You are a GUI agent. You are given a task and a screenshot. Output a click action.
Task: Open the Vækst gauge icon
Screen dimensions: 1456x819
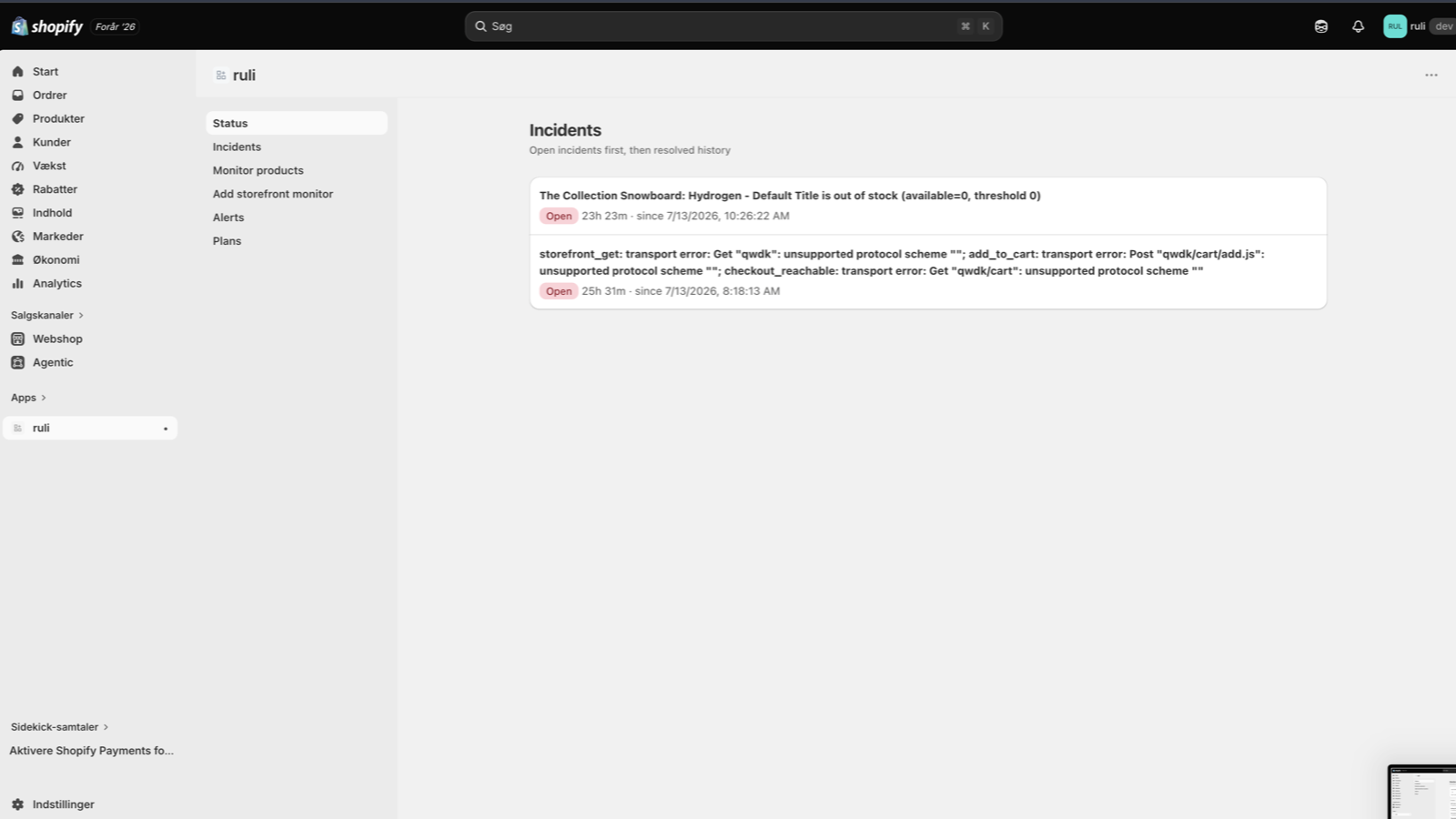coord(17,167)
